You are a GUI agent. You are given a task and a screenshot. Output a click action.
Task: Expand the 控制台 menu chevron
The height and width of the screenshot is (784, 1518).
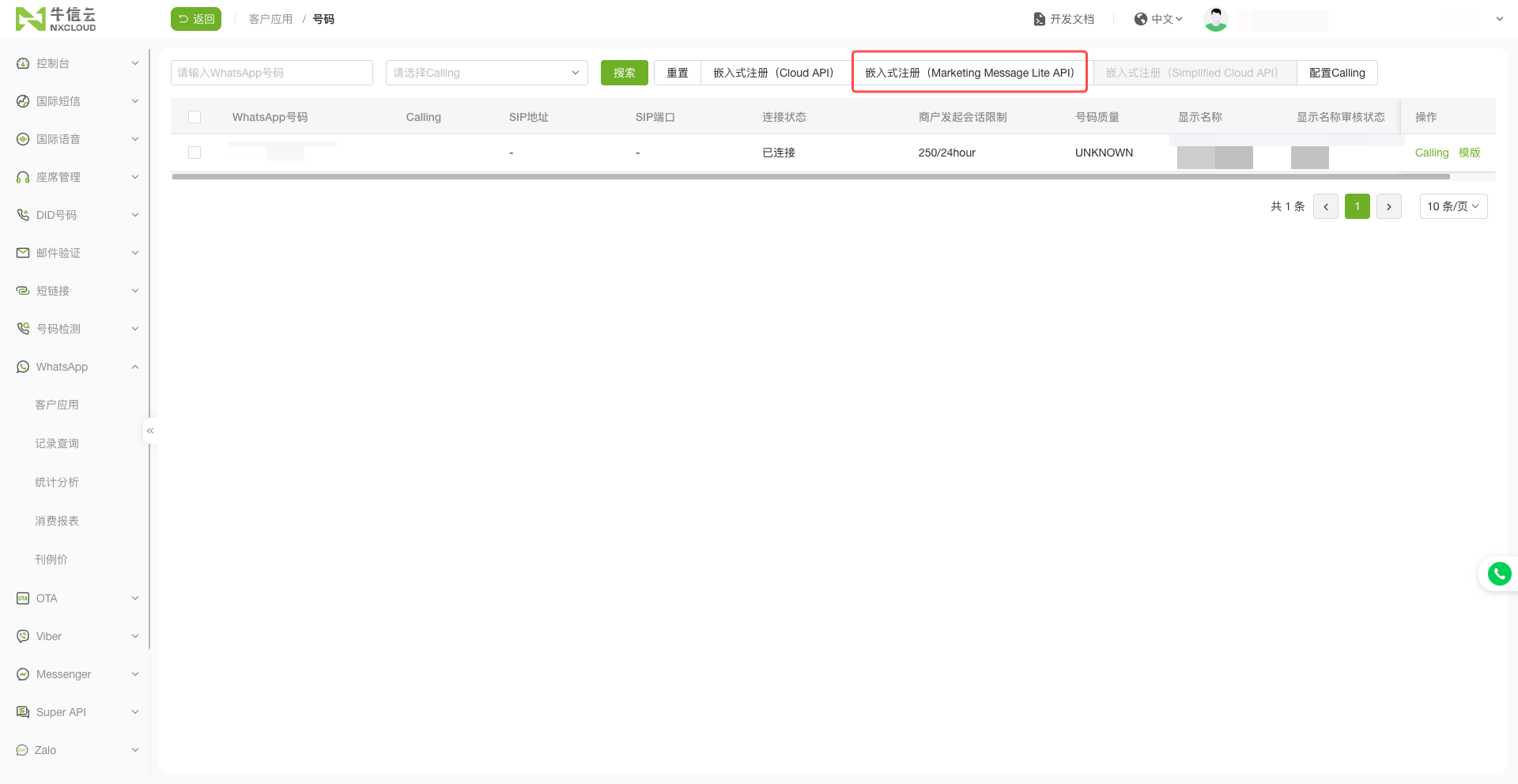coord(135,63)
